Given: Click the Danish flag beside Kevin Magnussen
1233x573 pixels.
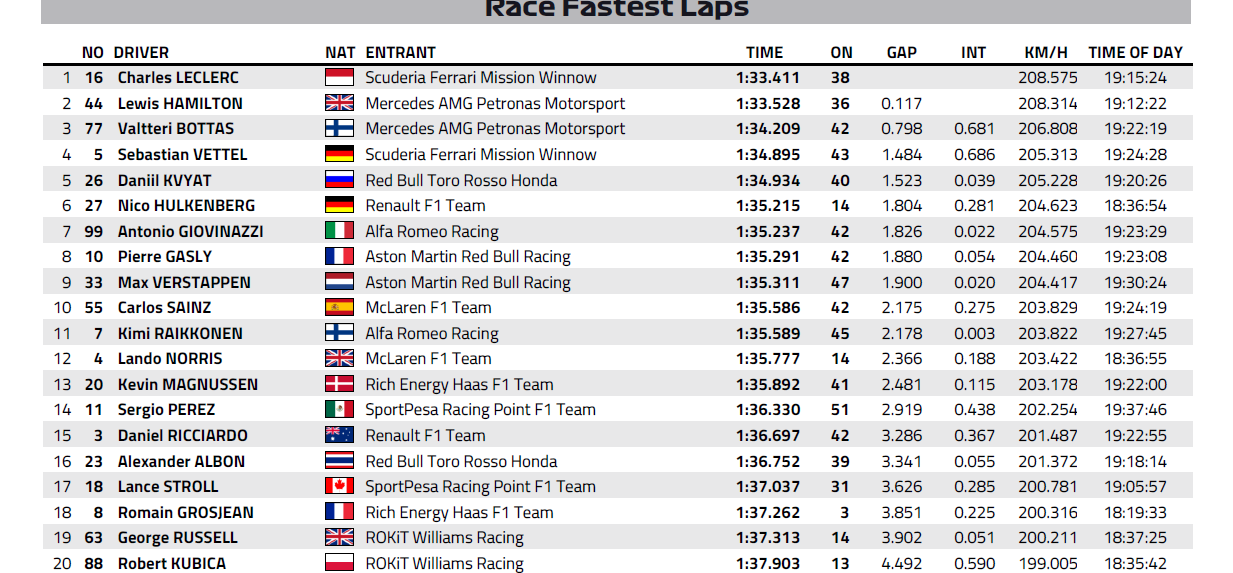Looking at the screenshot, I should point(340,384).
